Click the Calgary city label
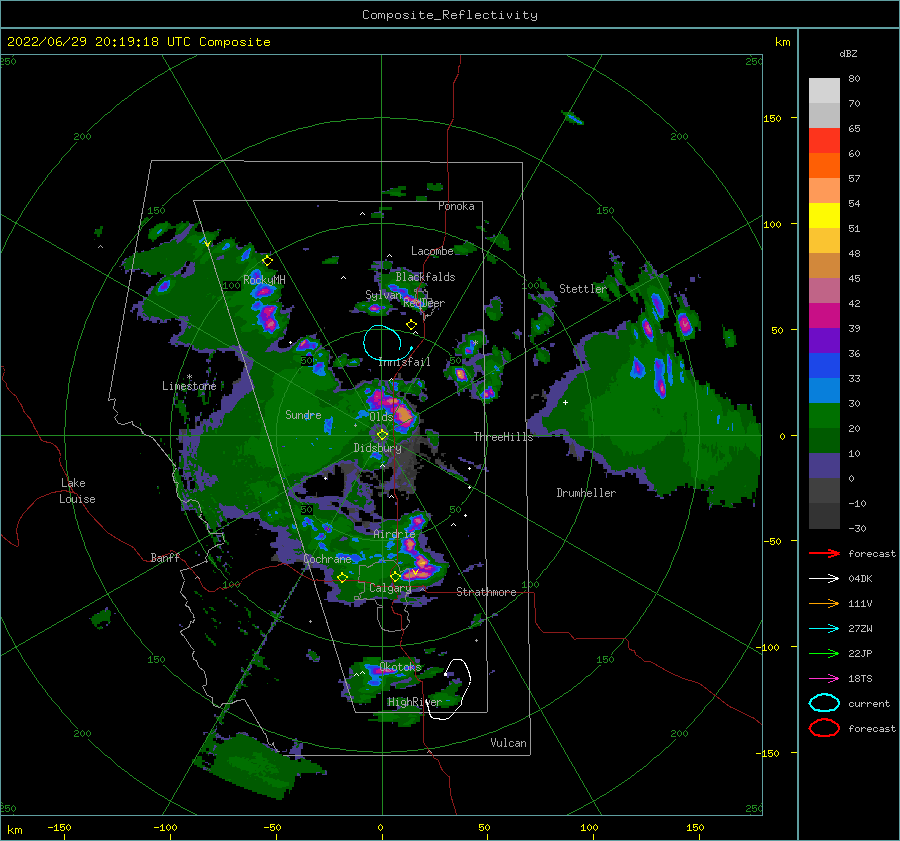Viewport: 900px width, 841px height. point(390,588)
